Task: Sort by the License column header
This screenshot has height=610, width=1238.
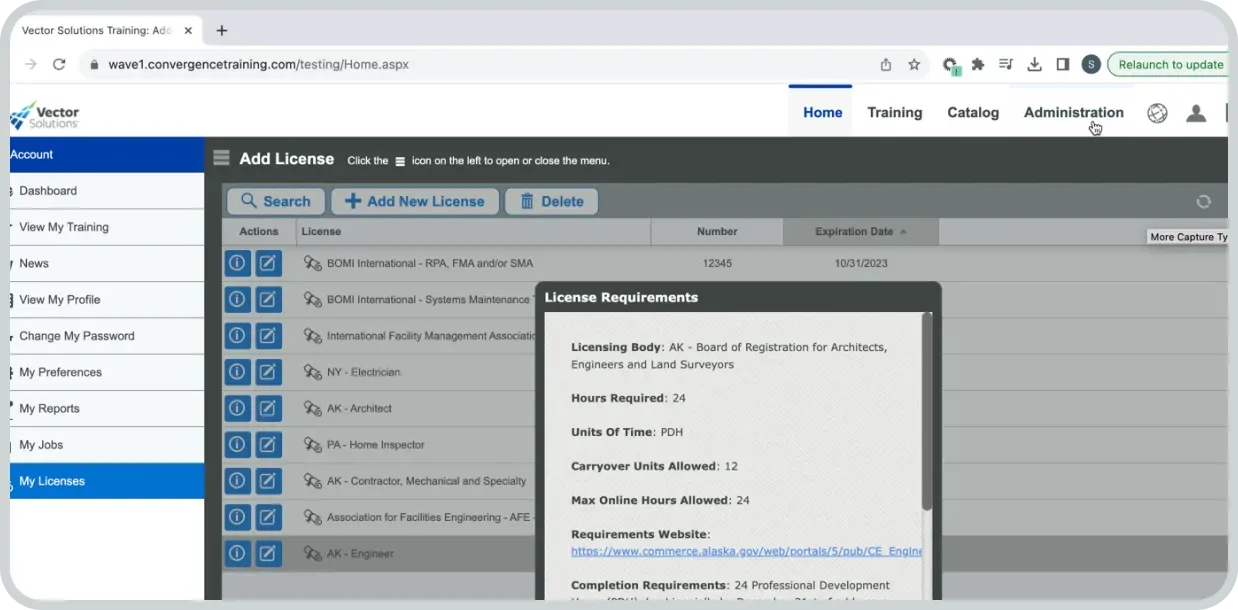Action: click(474, 231)
